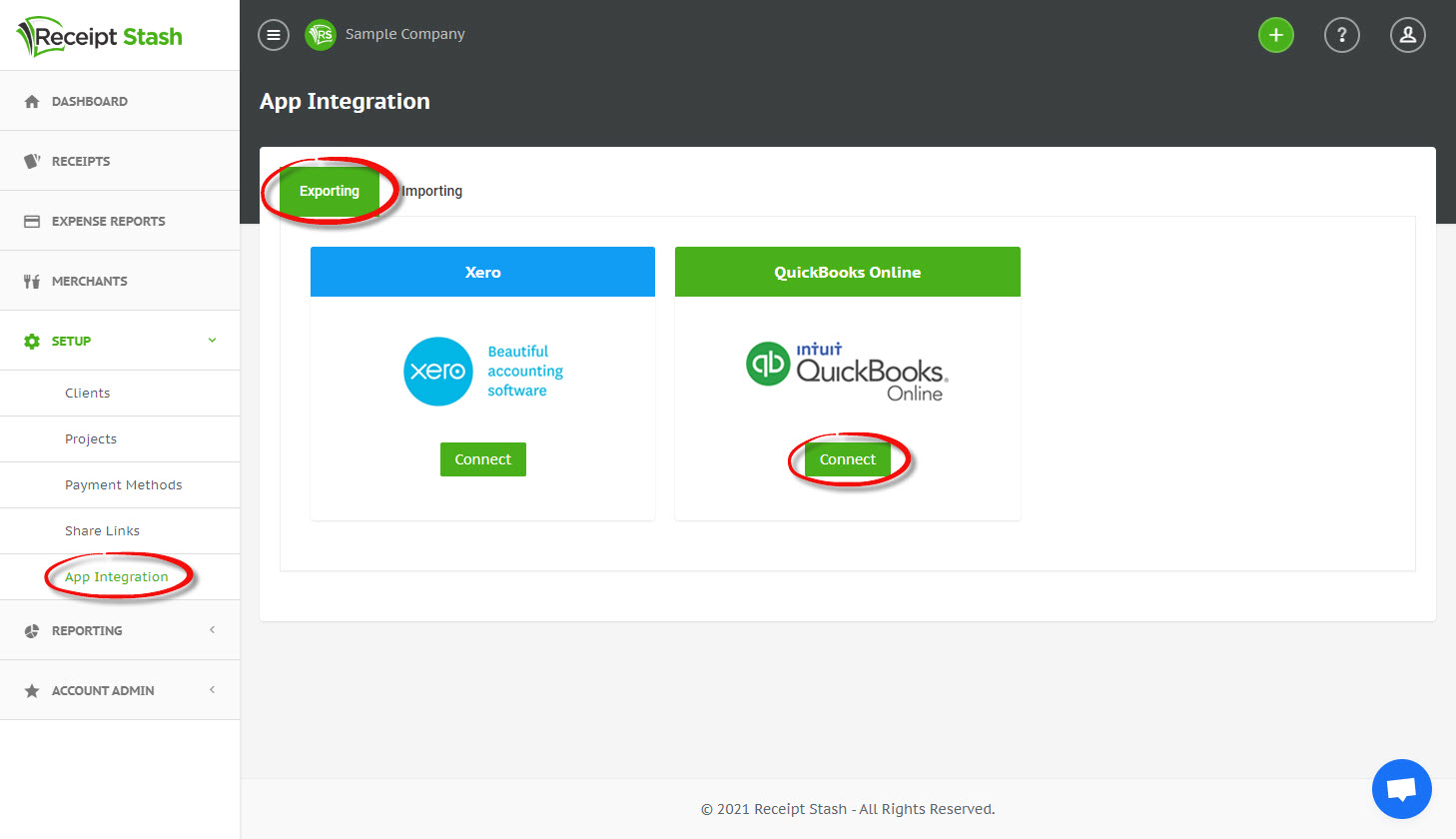
Task: Open the chat support bubble
Action: coord(1402,789)
